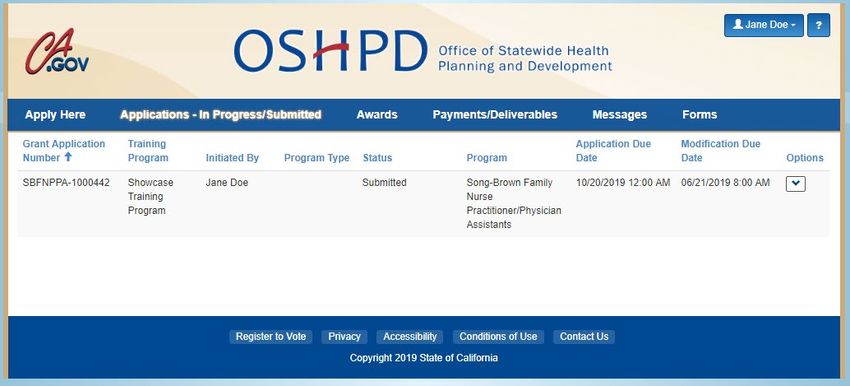Click the Options column header
Image resolution: width=850 pixels, height=386 pixels.
point(804,158)
